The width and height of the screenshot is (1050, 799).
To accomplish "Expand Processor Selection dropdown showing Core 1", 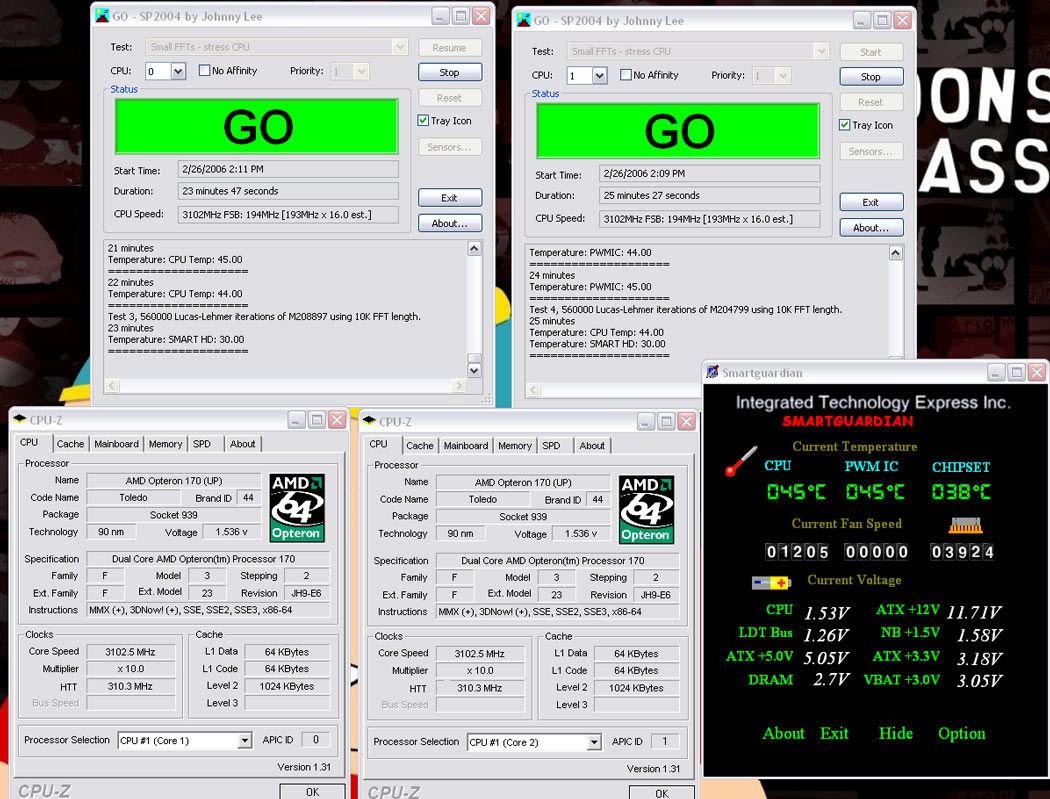I will click(244, 740).
